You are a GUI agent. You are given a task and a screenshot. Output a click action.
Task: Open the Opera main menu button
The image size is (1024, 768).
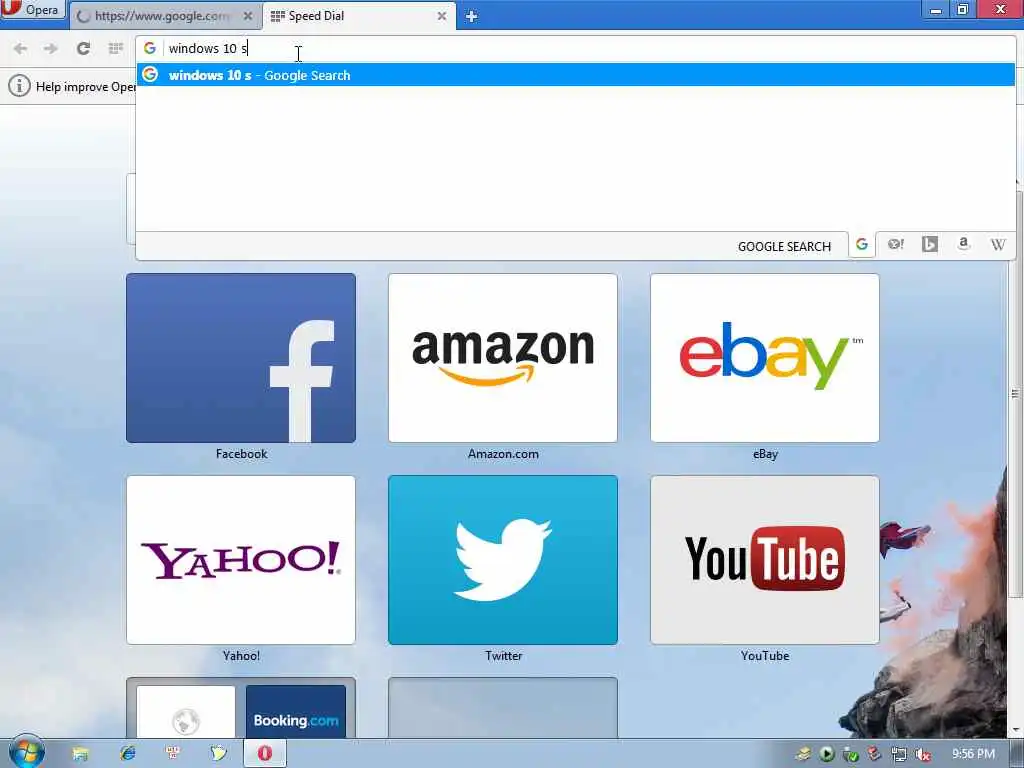(33, 10)
